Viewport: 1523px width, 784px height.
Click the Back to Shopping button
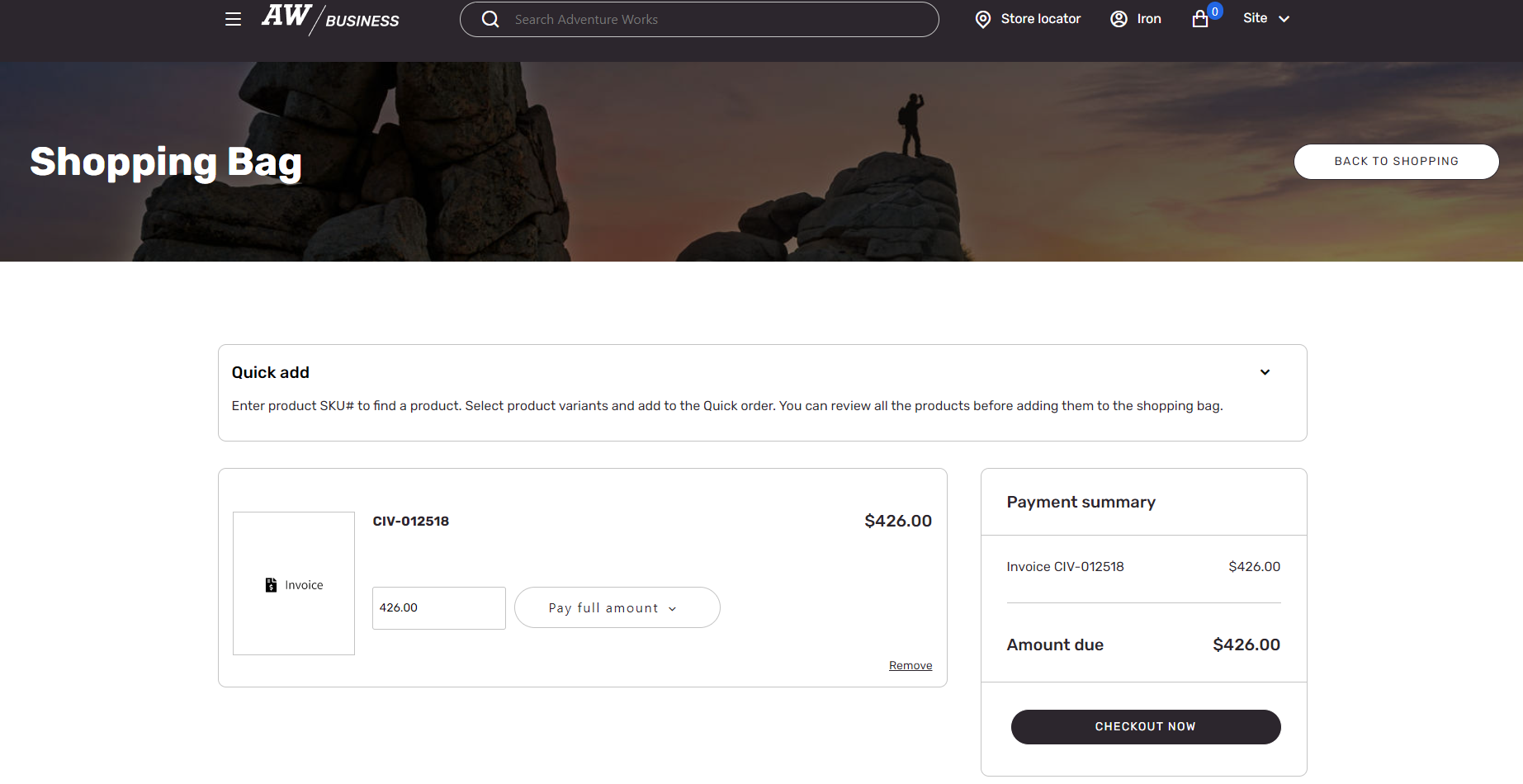[1396, 162]
